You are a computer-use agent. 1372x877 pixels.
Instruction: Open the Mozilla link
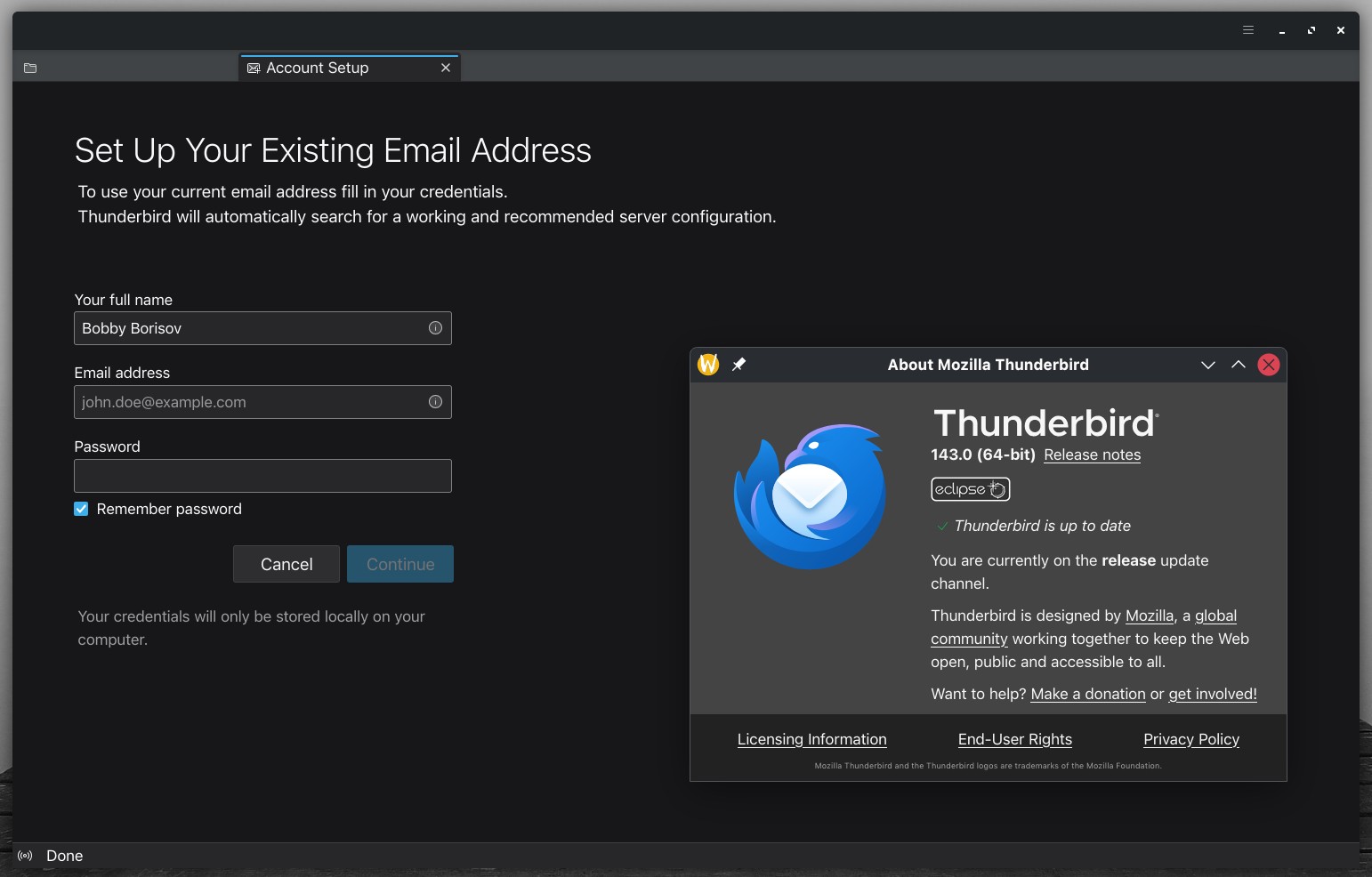coord(1150,616)
